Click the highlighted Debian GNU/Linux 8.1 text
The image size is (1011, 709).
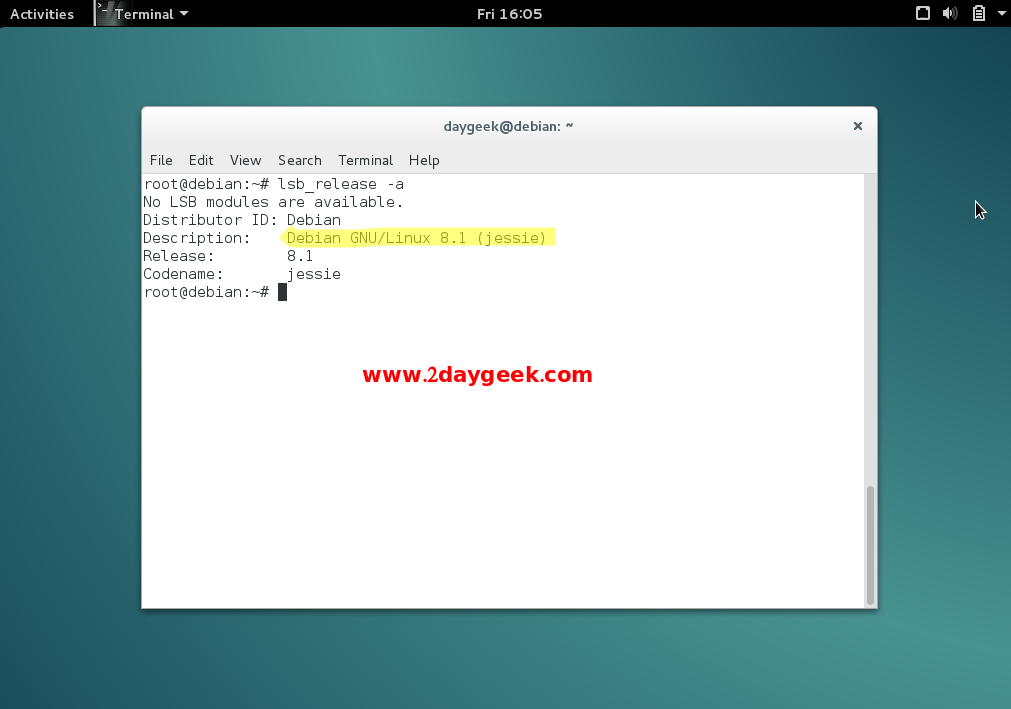(416, 238)
